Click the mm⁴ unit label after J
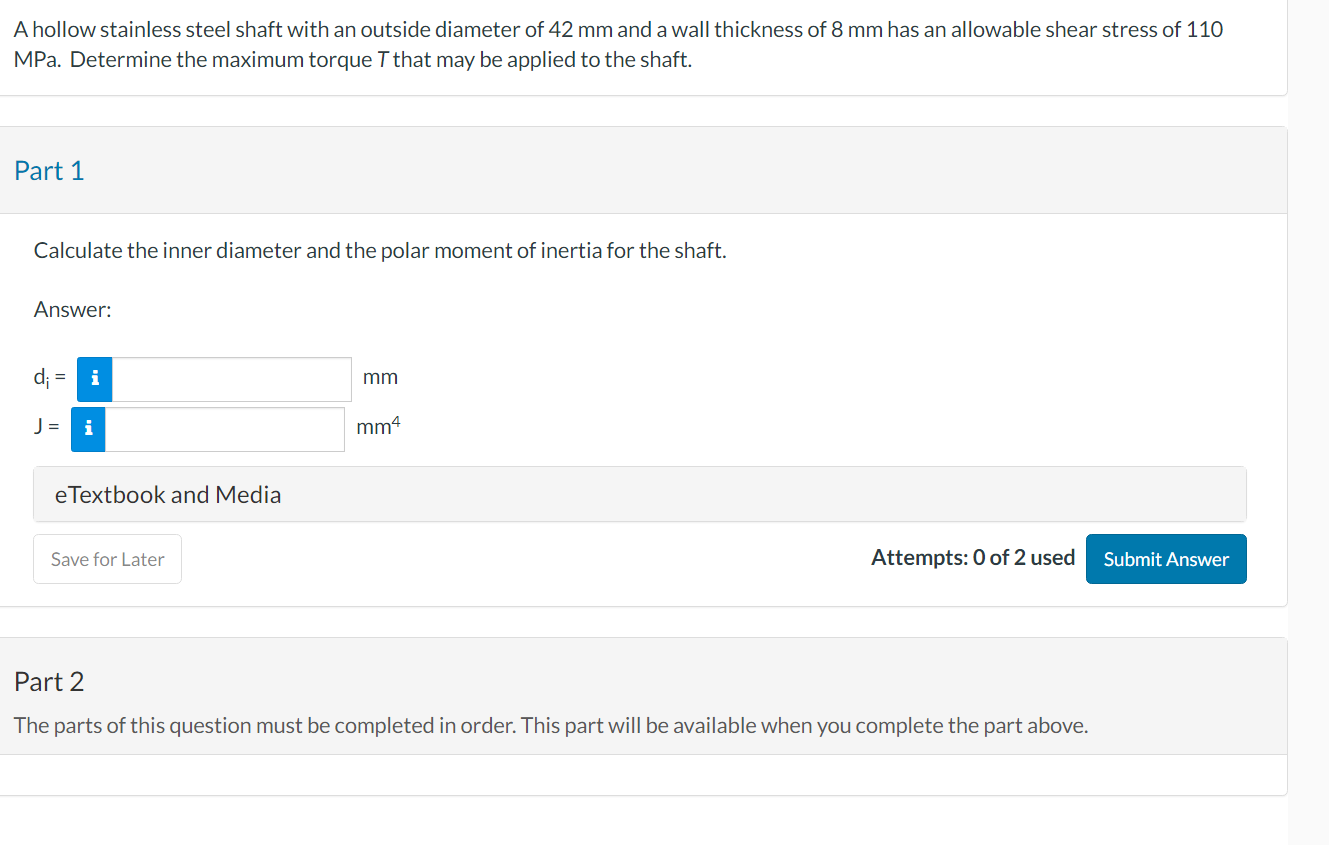This screenshot has width=1329, height=845. (377, 428)
